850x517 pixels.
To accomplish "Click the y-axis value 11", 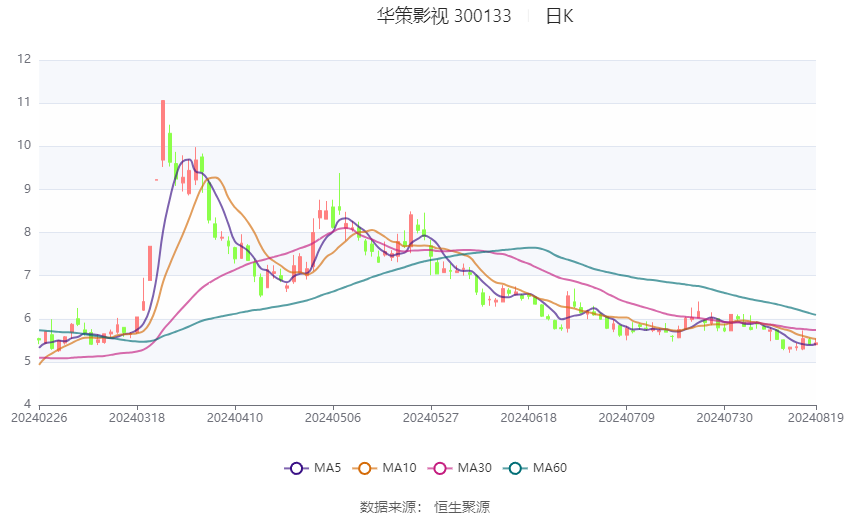I will pyautogui.click(x=24, y=102).
